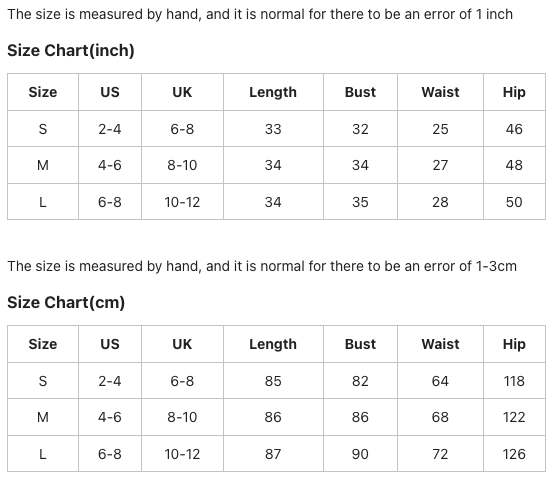
Task: Click the Size Chart(cm) heading
Action: [x=66, y=302]
